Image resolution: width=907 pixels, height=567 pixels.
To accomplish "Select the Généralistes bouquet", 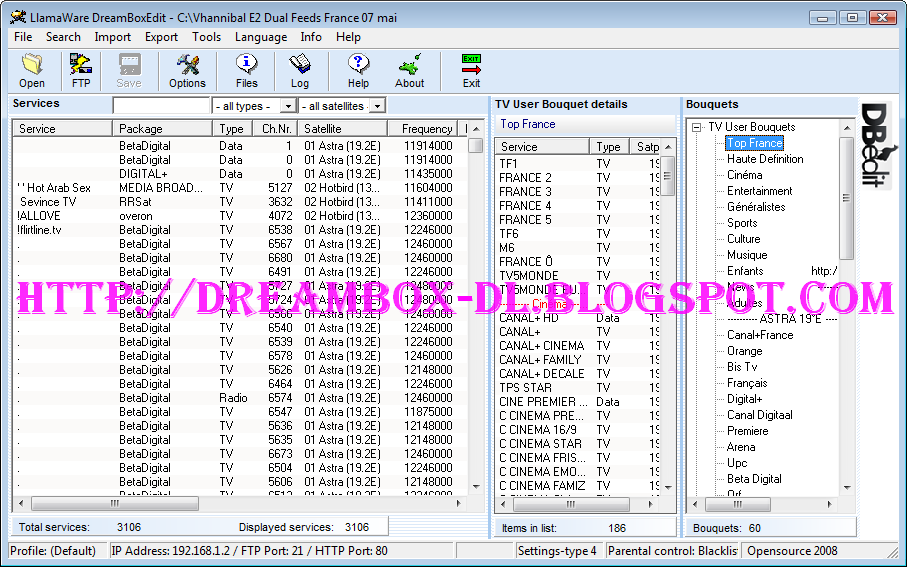I will point(756,207).
